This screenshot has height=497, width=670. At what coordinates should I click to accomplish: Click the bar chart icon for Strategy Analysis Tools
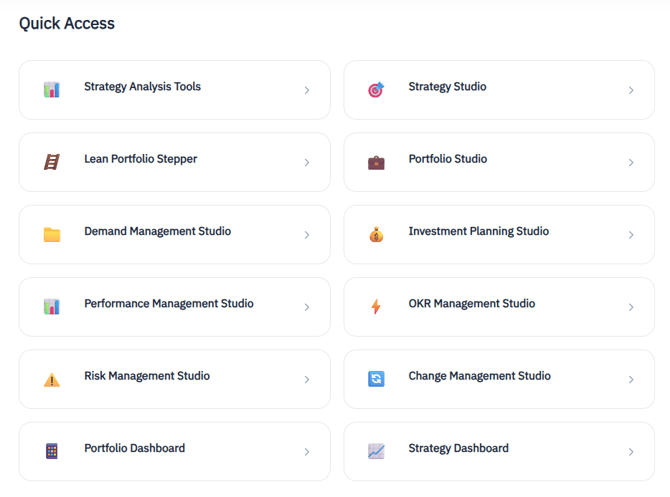52,90
